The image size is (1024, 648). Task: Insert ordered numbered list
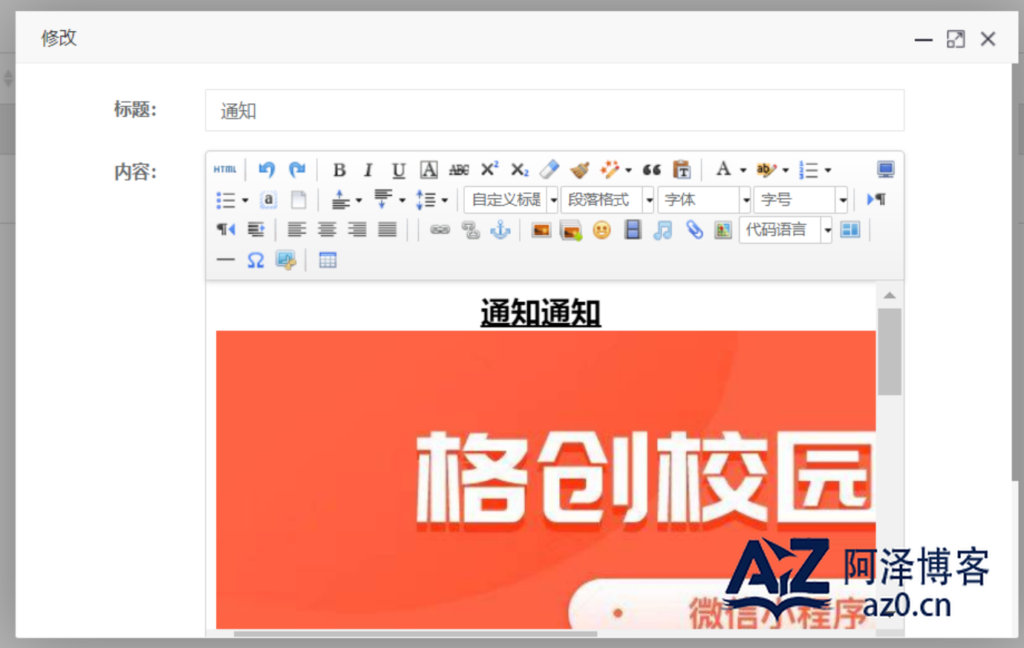point(808,170)
